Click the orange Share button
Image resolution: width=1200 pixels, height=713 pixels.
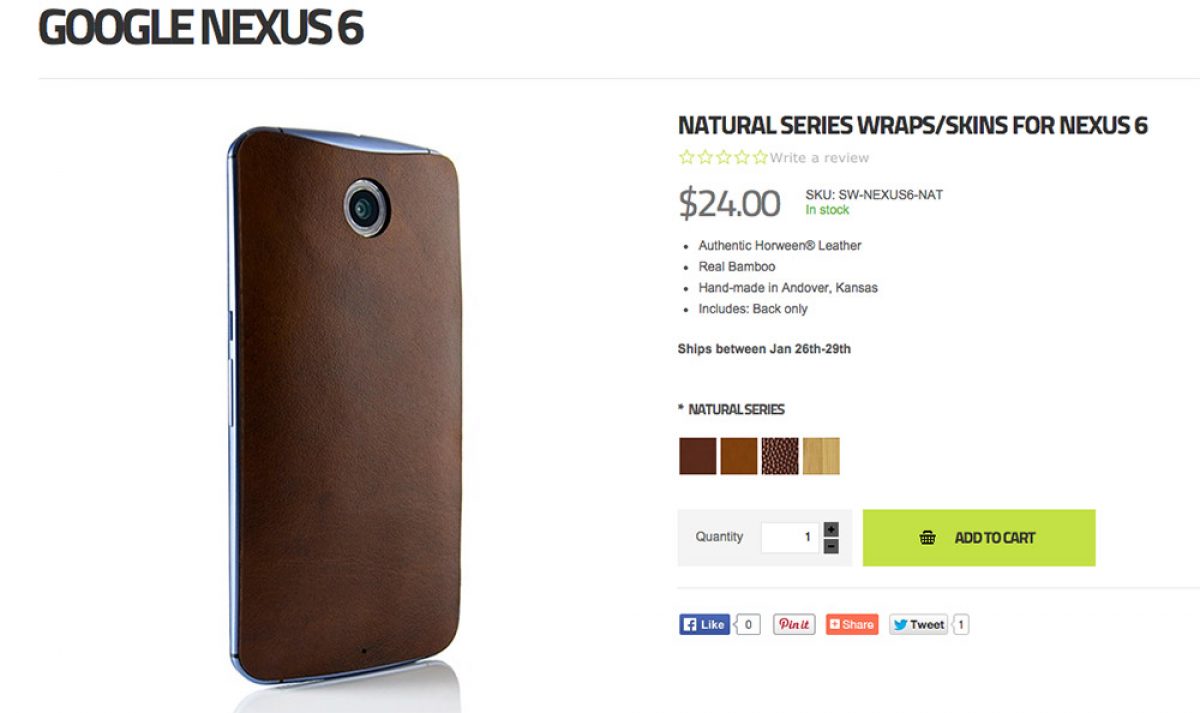tap(852, 624)
